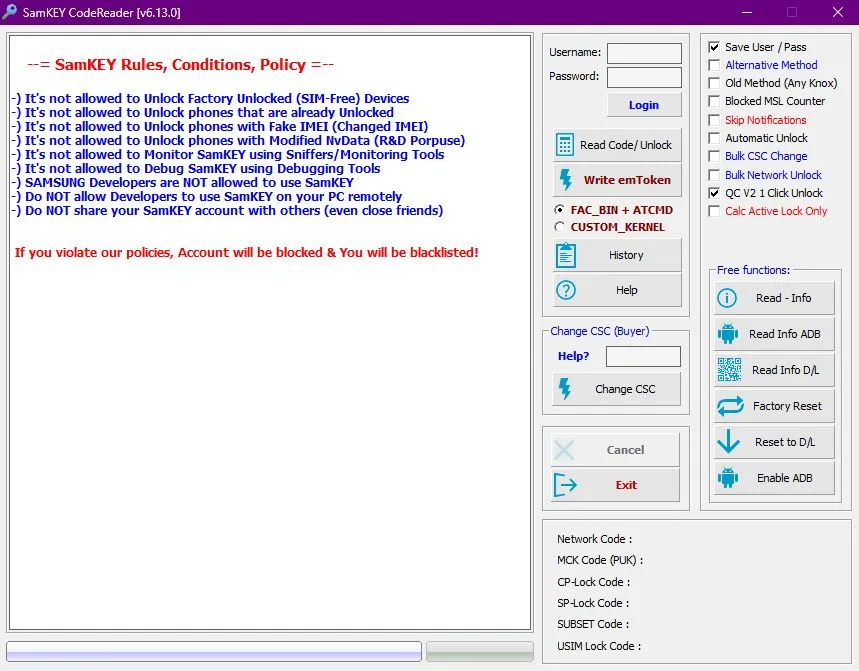Click the Factory Reset label
The height and width of the screenshot is (671, 859).
[x=787, y=406]
